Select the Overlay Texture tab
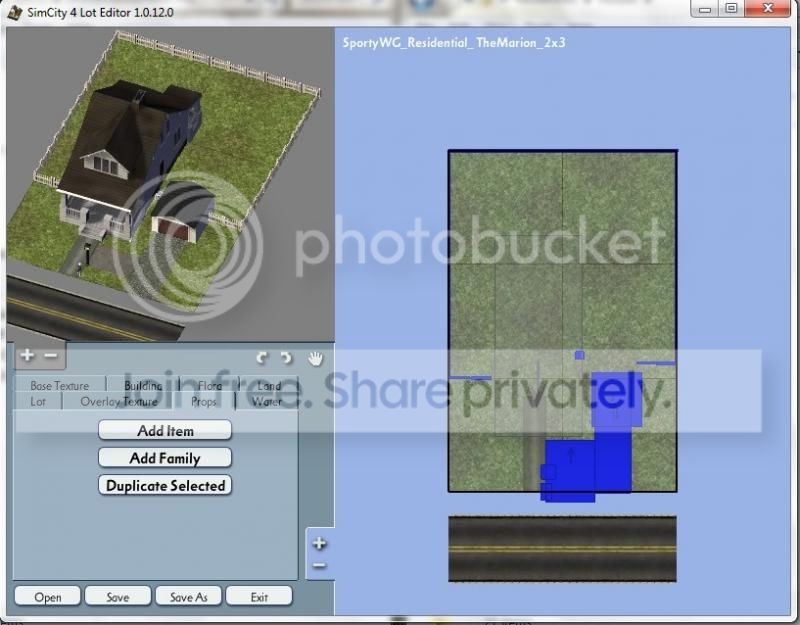 (119, 402)
